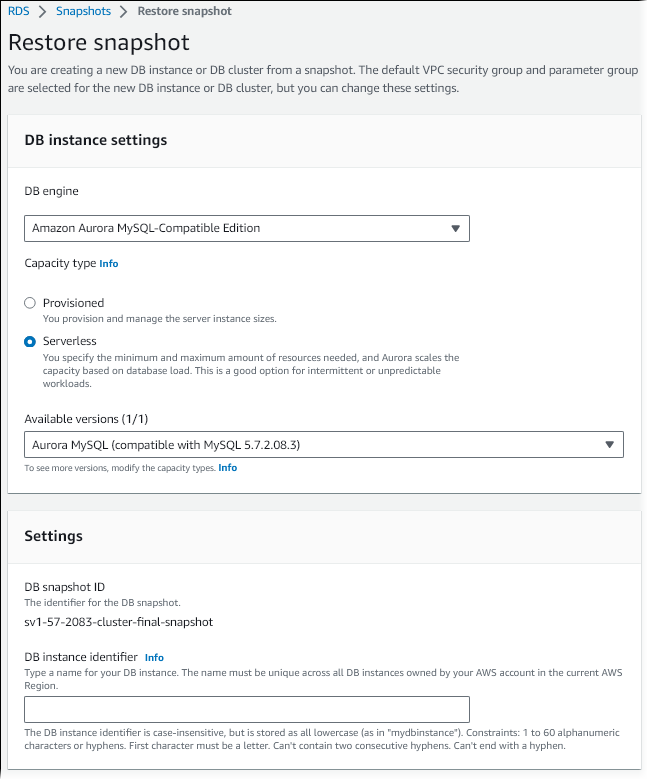Go to the Snapshots breadcrumb link
Image resolution: width=648 pixels, height=780 pixels.
(83, 11)
